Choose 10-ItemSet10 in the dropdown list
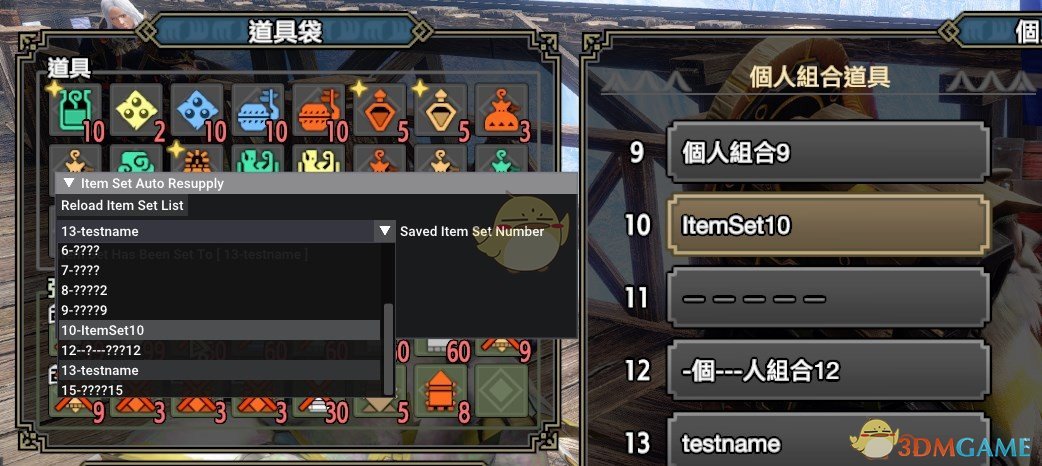 tap(219, 330)
